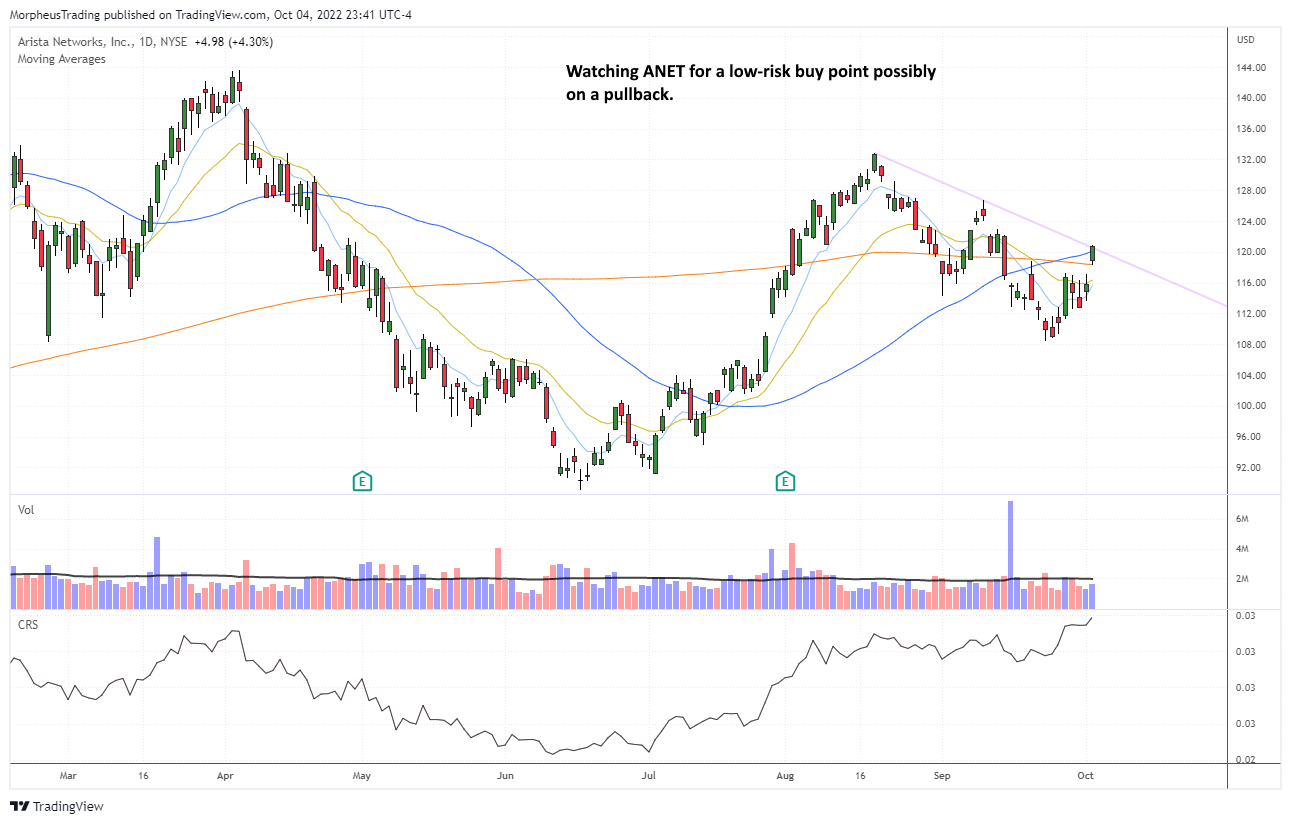Click the 120.00 price axis label
Screen dimensions: 1291x824
tap(1251, 252)
